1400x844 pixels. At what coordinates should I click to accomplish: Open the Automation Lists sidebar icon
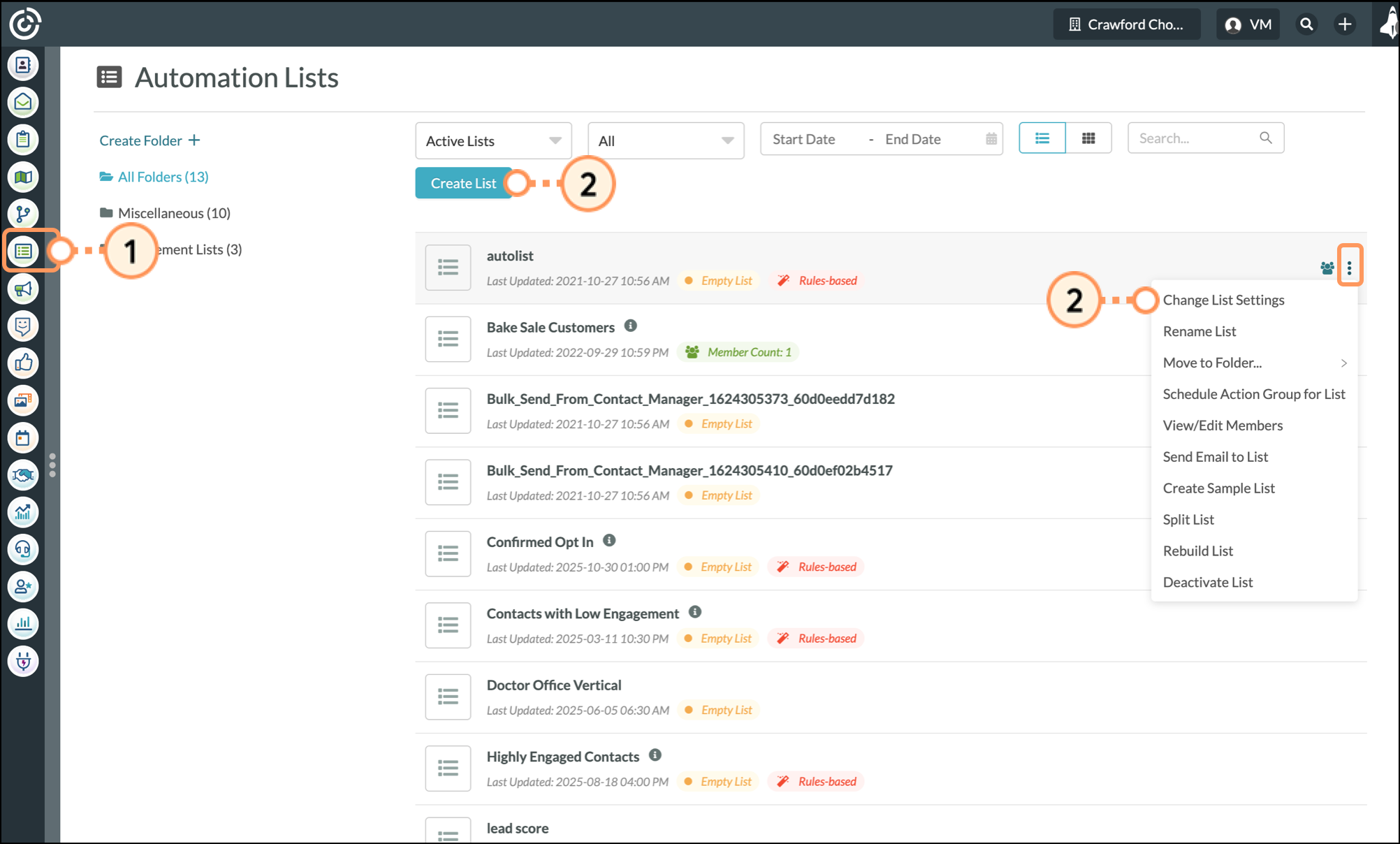pyautogui.click(x=23, y=251)
